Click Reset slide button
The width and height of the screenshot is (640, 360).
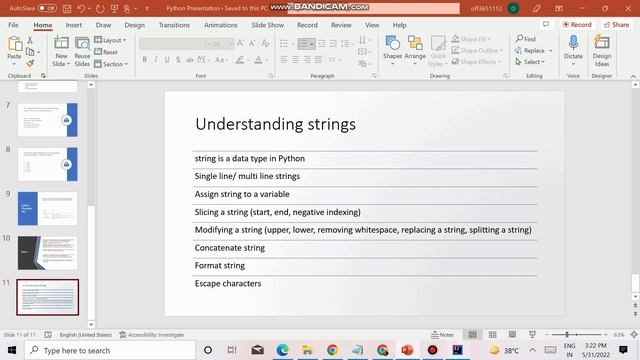click(x=106, y=52)
